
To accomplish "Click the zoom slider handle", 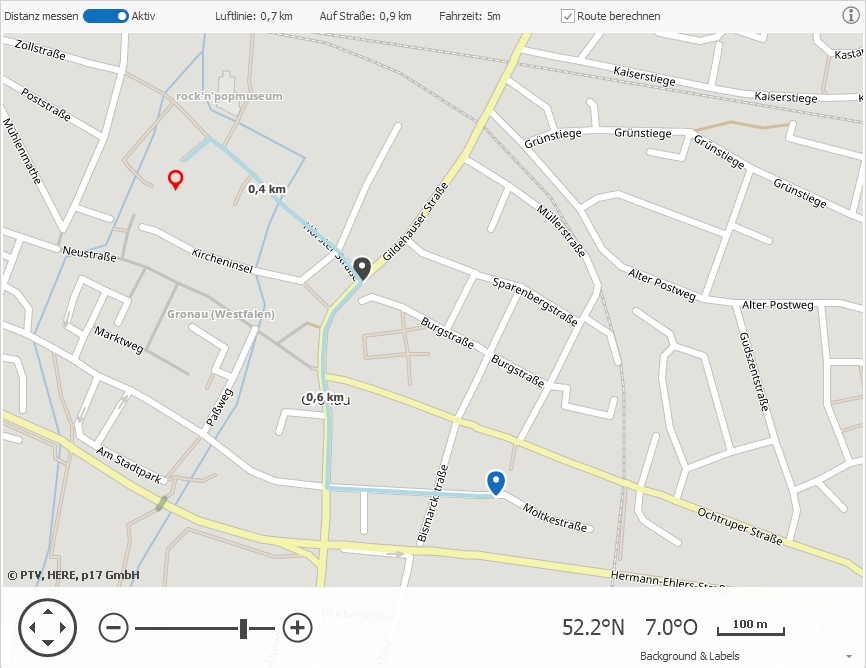I will (x=243, y=628).
